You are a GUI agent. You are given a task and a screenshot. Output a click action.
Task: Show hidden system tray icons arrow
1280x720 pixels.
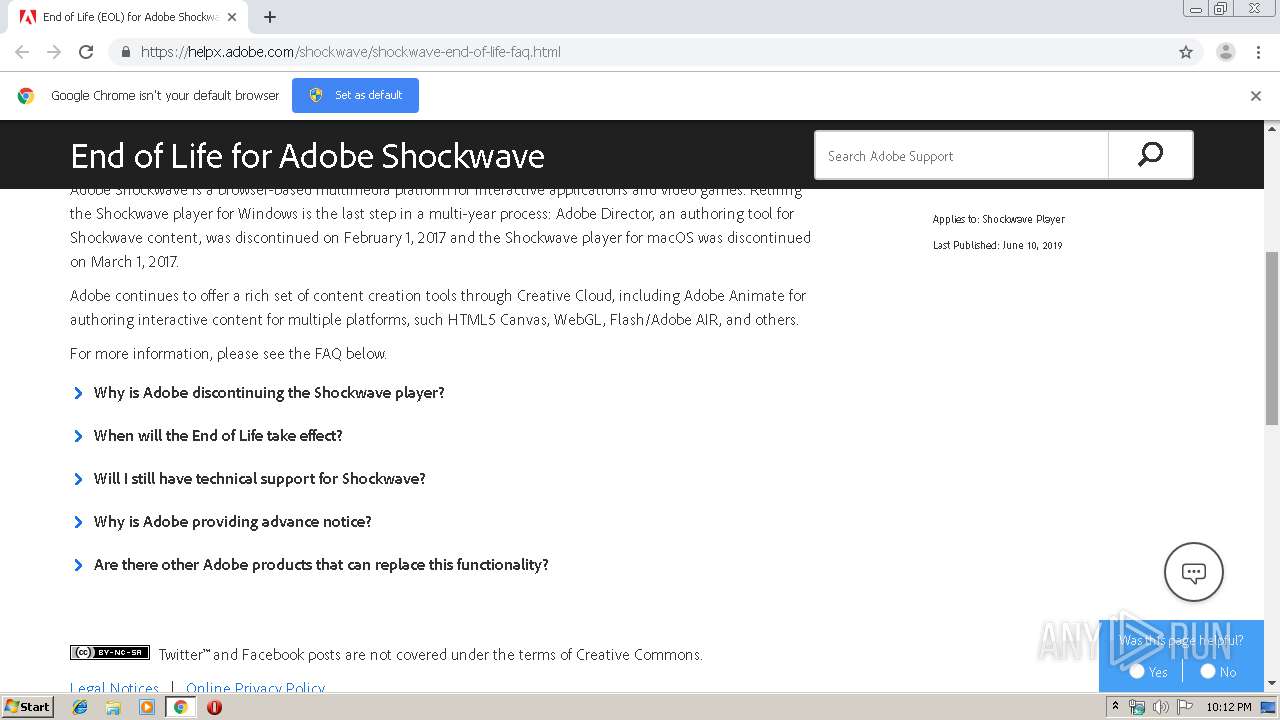(1115, 707)
